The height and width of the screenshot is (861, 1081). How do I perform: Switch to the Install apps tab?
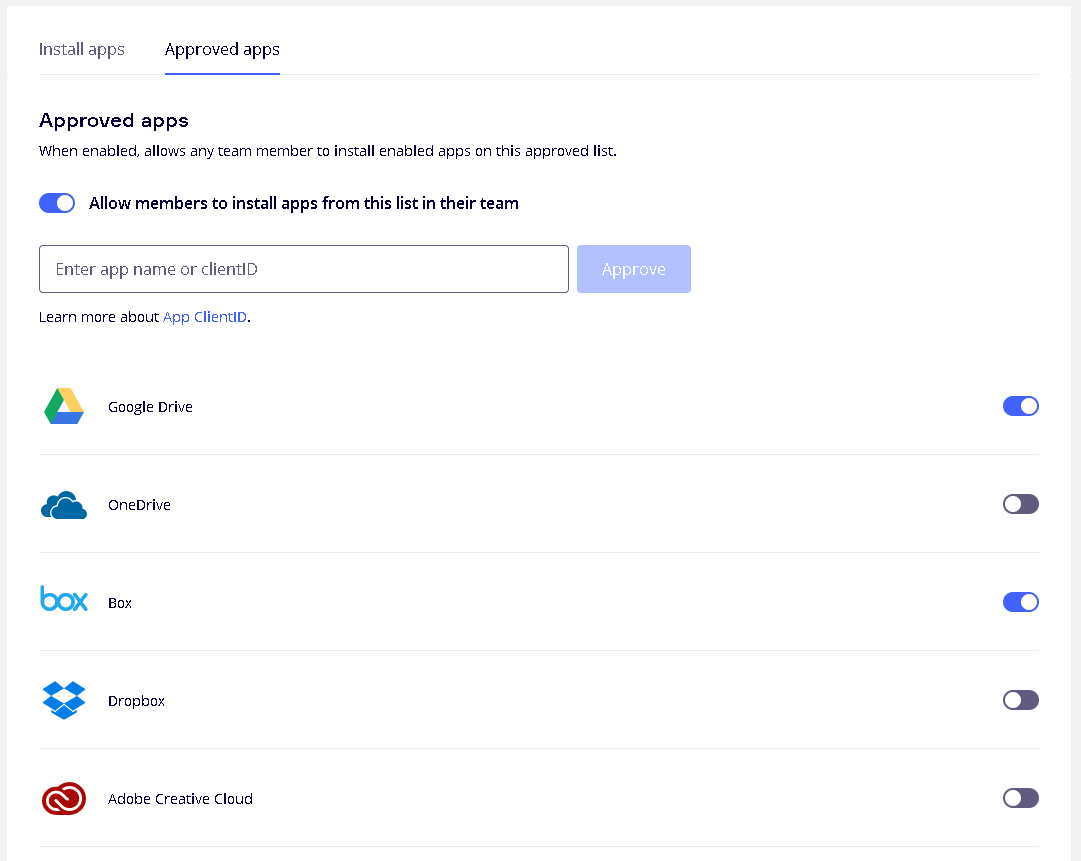pyautogui.click(x=82, y=49)
